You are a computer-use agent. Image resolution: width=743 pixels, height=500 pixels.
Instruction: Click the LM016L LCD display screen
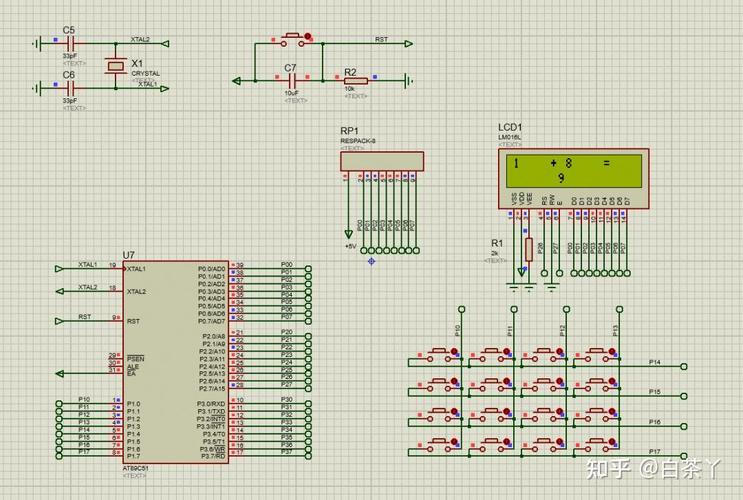point(574,169)
